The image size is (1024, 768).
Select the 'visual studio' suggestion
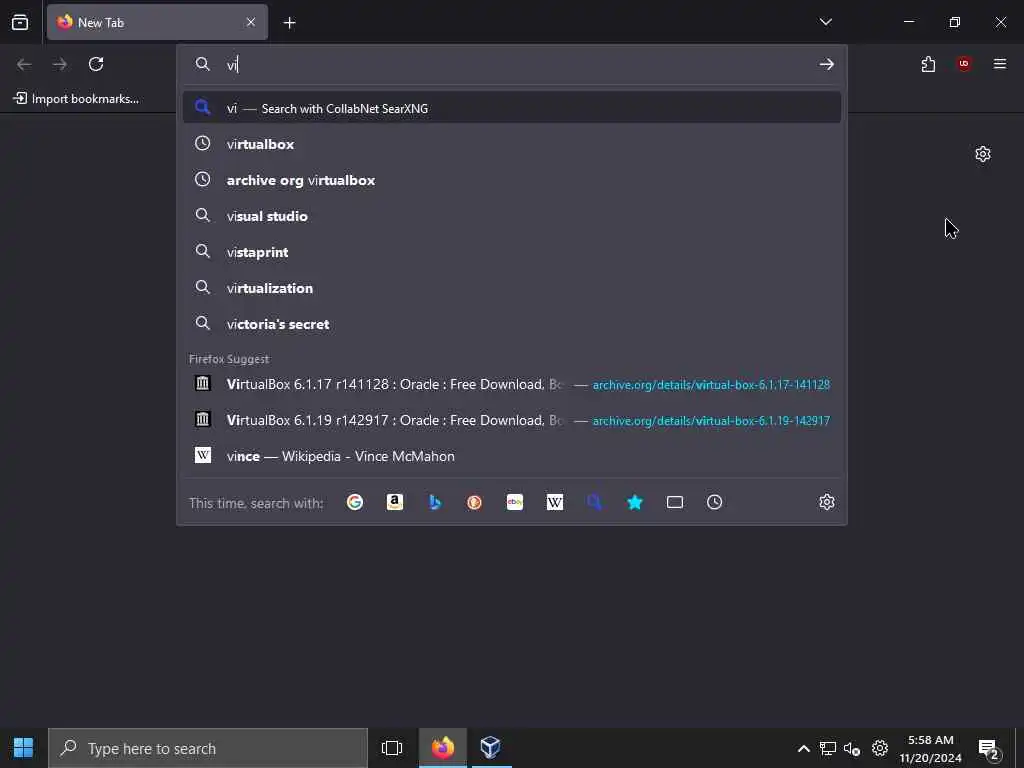pyautogui.click(x=512, y=216)
